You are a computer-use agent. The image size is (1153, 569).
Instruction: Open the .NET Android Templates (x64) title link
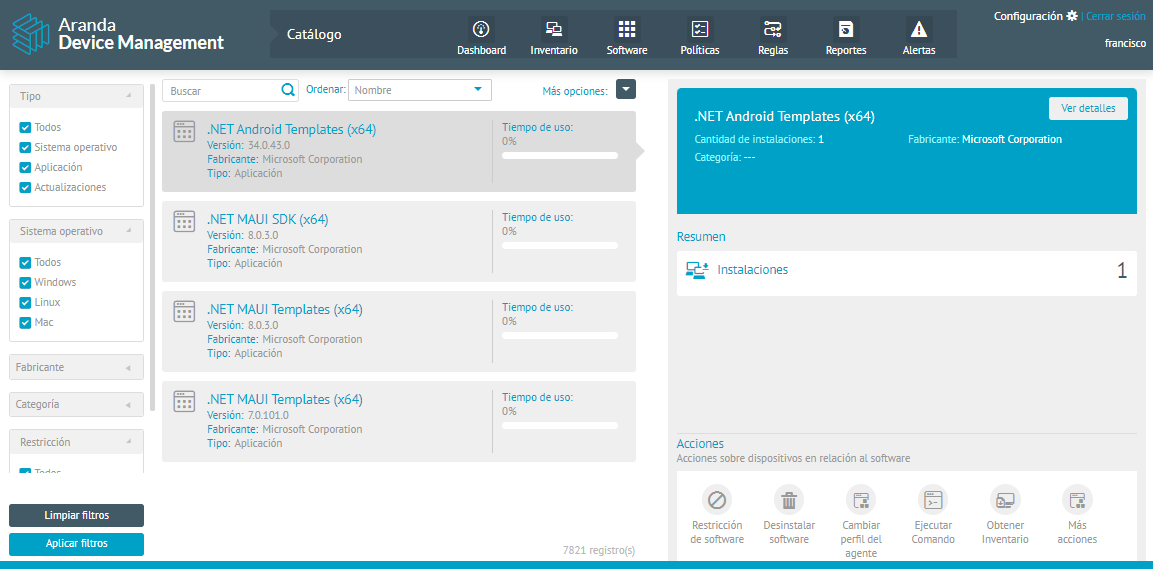(291, 129)
